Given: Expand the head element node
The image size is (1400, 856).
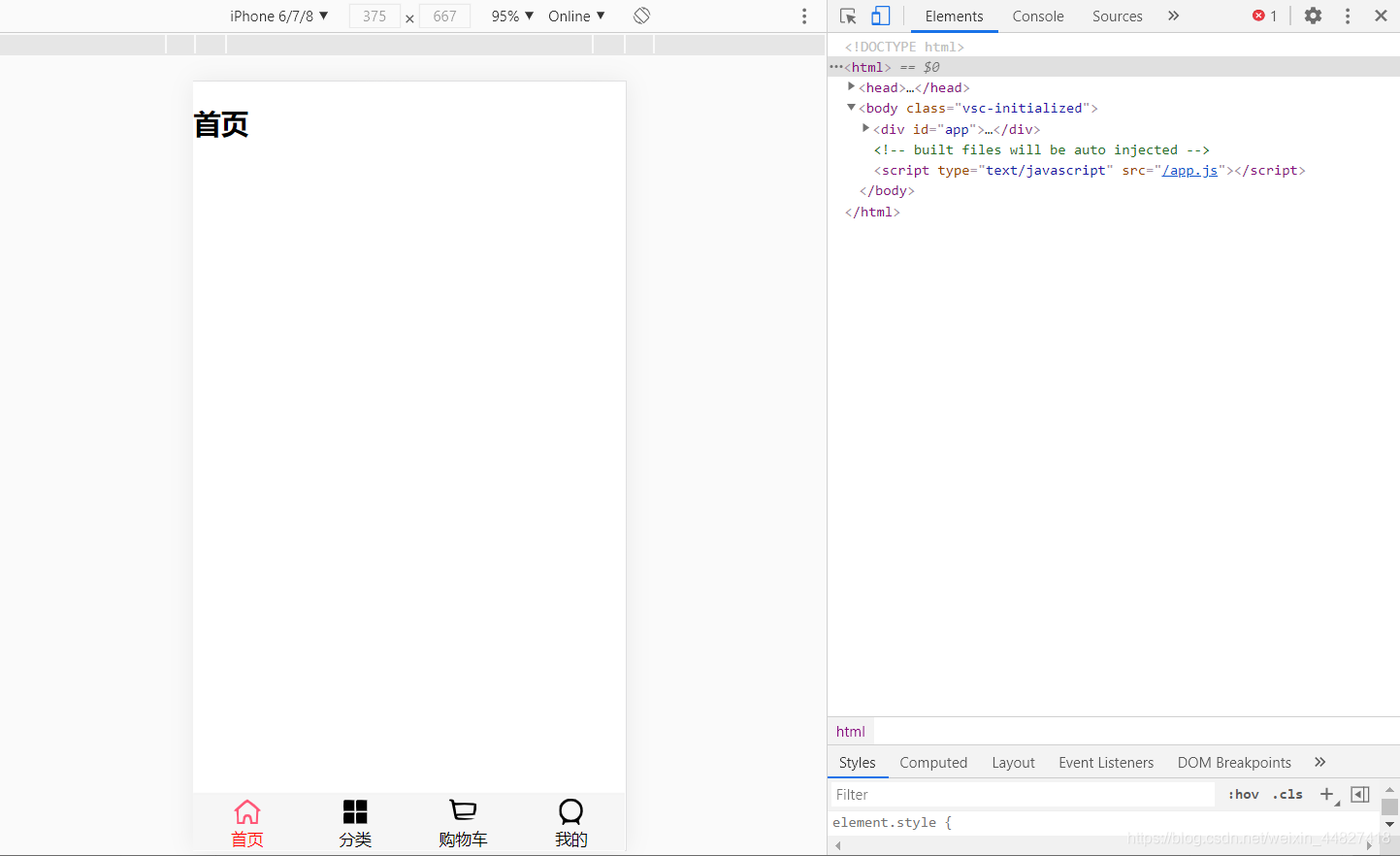Looking at the screenshot, I should [x=851, y=87].
